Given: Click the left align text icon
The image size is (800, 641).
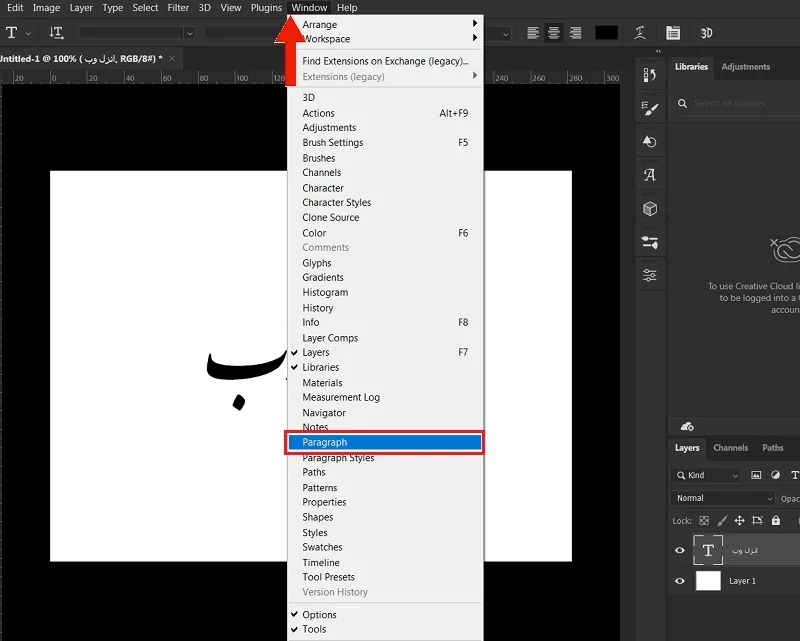Looking at the screenshot, I should 533,33.
